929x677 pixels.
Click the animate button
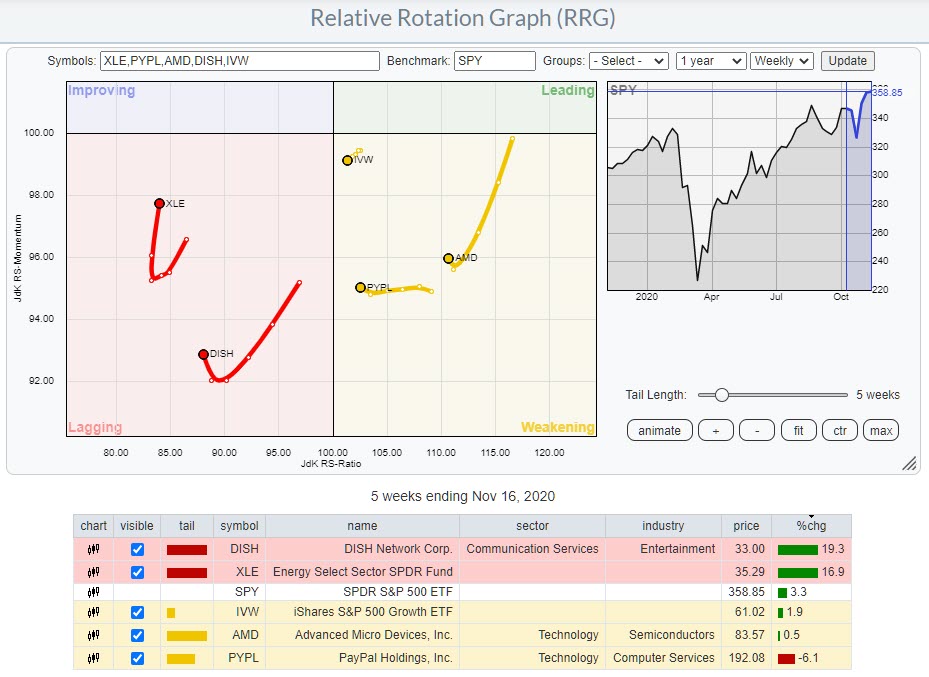[659, 431]
